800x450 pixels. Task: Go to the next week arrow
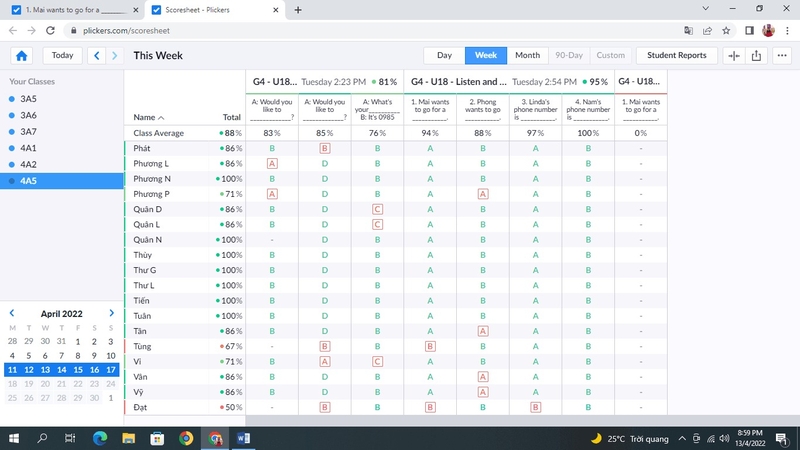pyautogui.click(x=115, y=56)
